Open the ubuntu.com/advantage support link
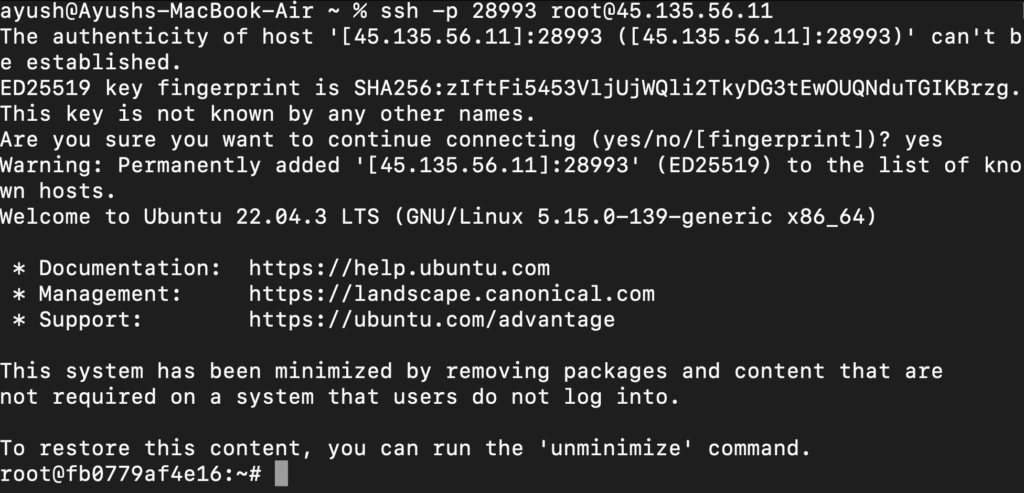This screenshot has height=493, width=1024. [x=432, y=320]
